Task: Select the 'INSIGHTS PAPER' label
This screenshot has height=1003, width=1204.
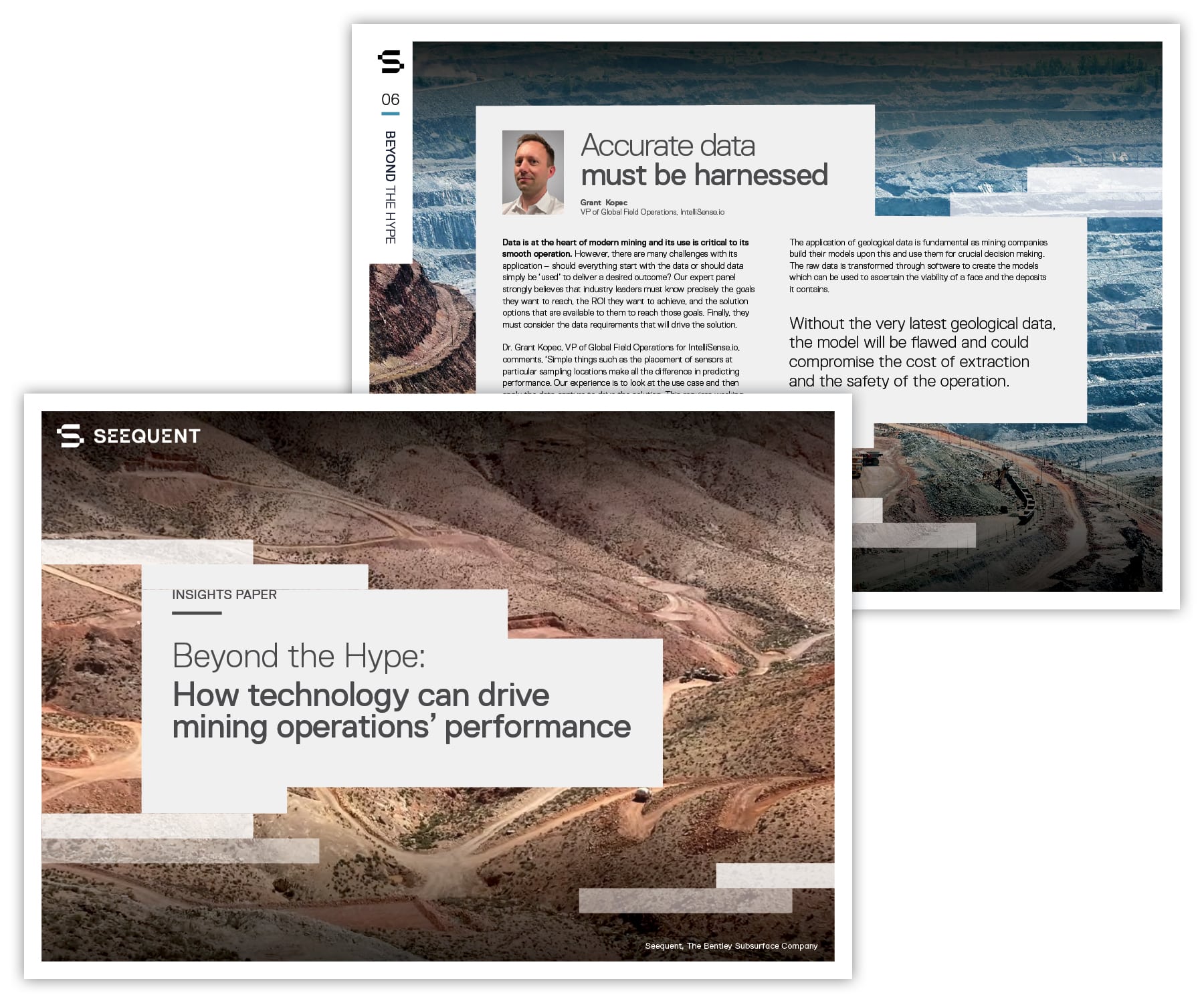Action: tap(224, 594)
